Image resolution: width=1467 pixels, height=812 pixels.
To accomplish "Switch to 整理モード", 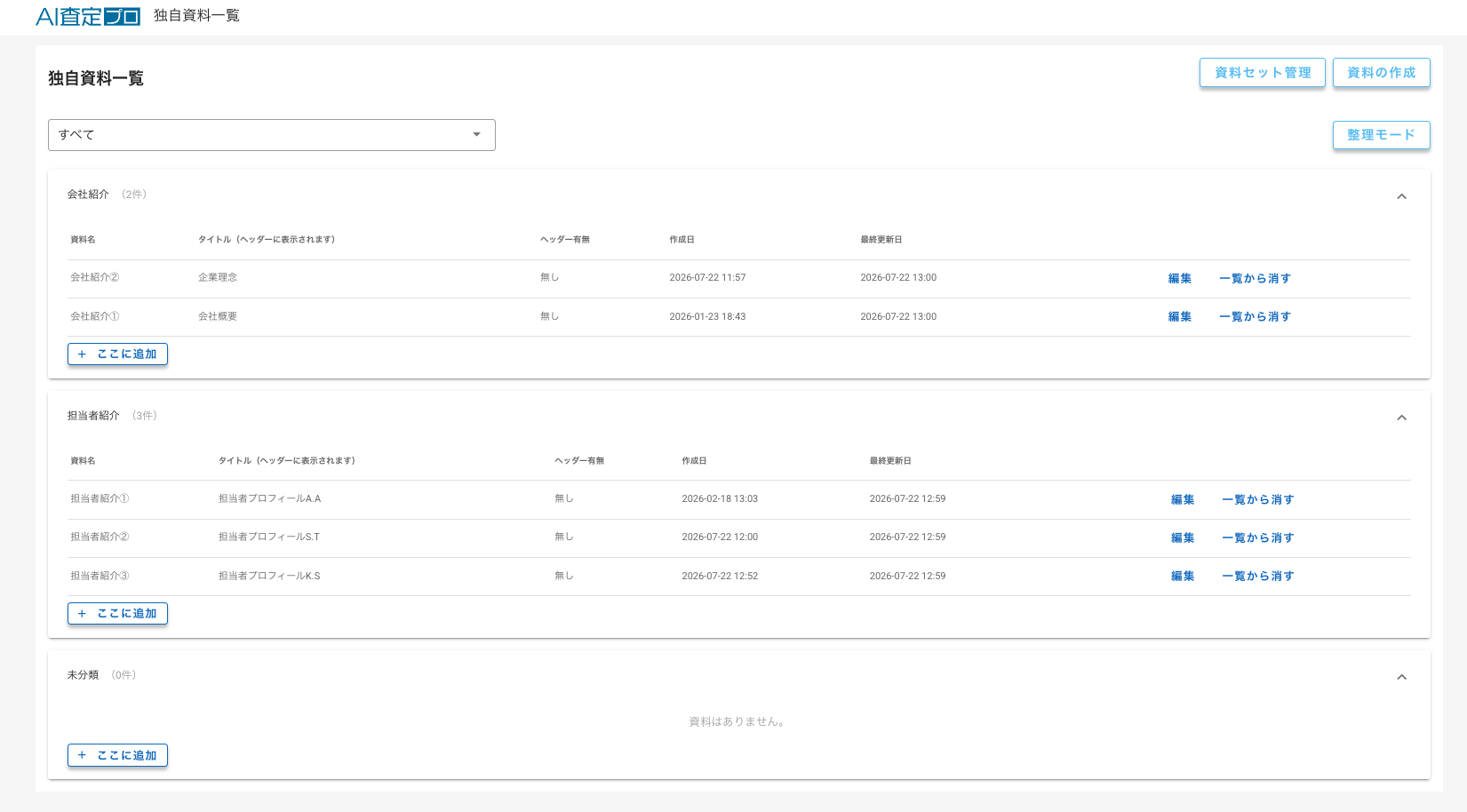I will point(1382,135).
